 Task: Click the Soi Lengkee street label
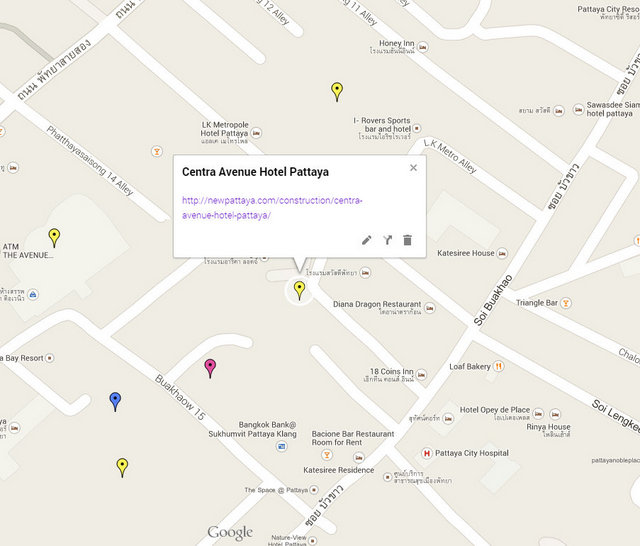click(x=616, y=415)
